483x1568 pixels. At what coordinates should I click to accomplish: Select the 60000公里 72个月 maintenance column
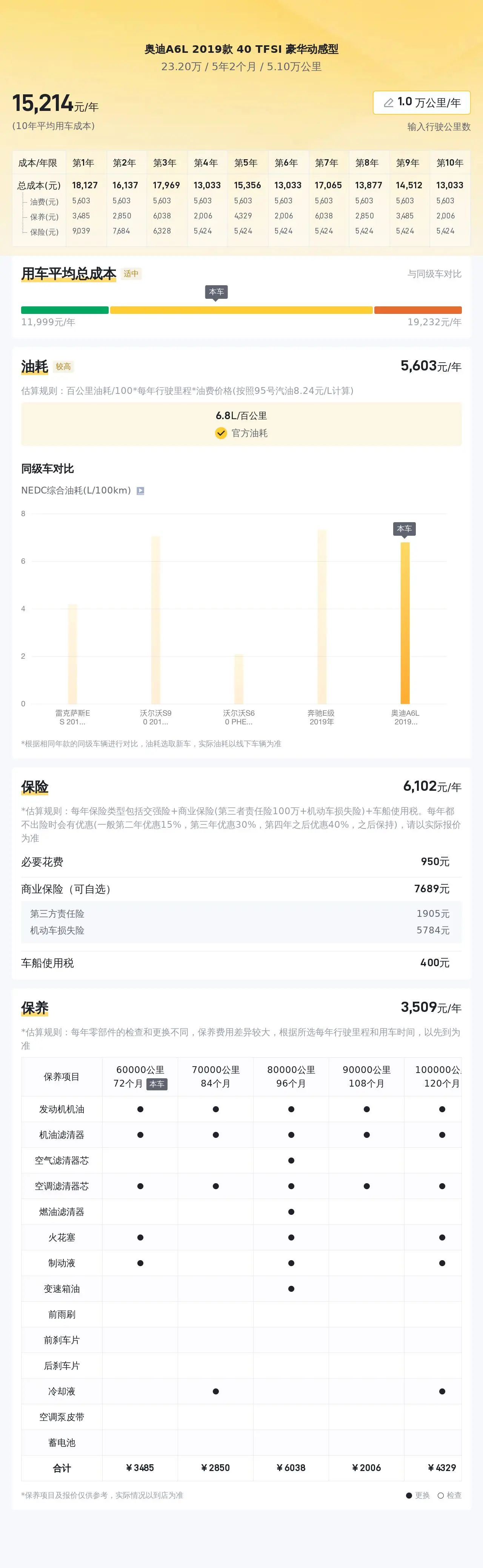tap(140, 1077)
